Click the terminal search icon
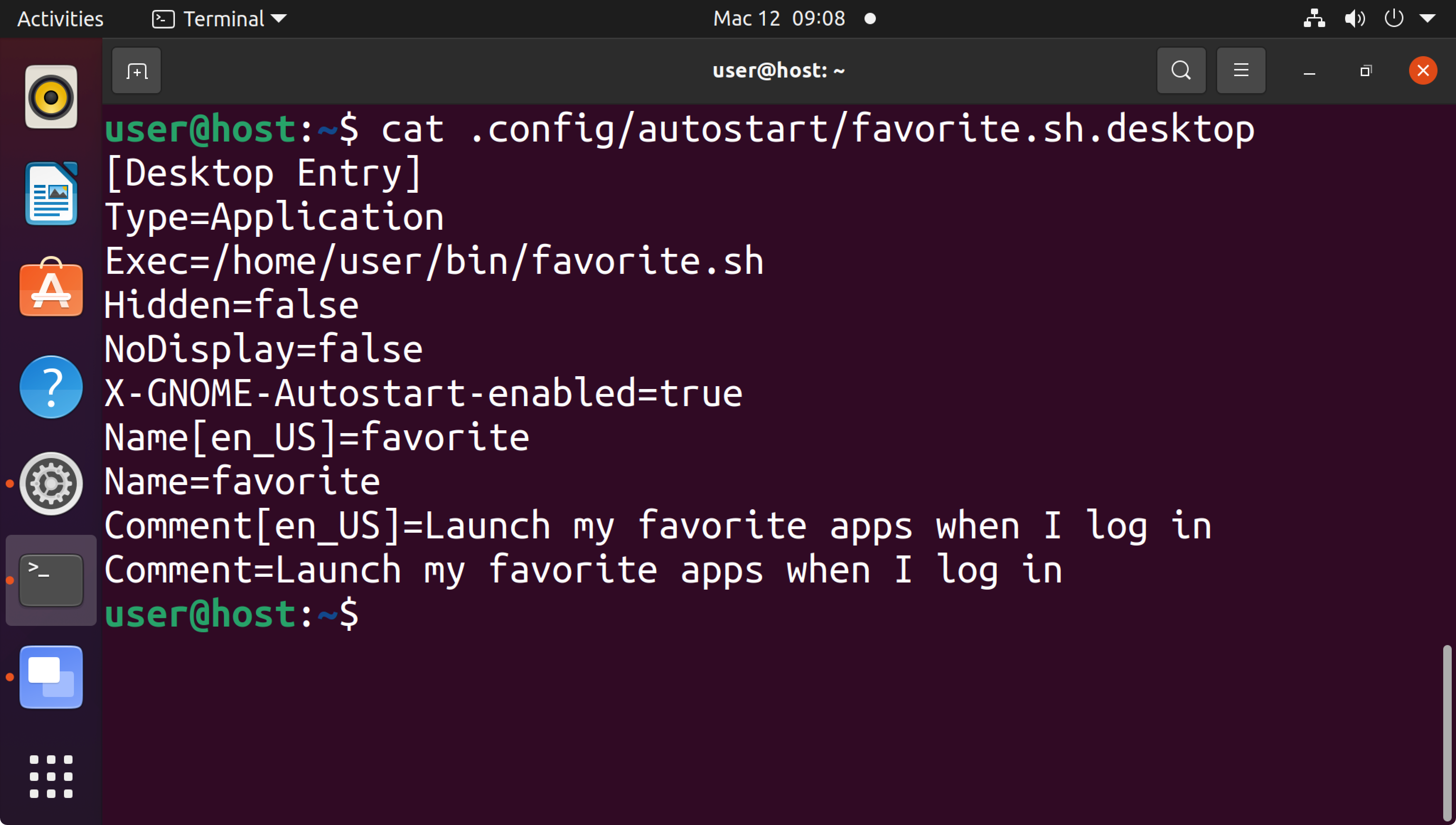The width and height of the screenshot is (1456, 825). (x=1181, y=71)
